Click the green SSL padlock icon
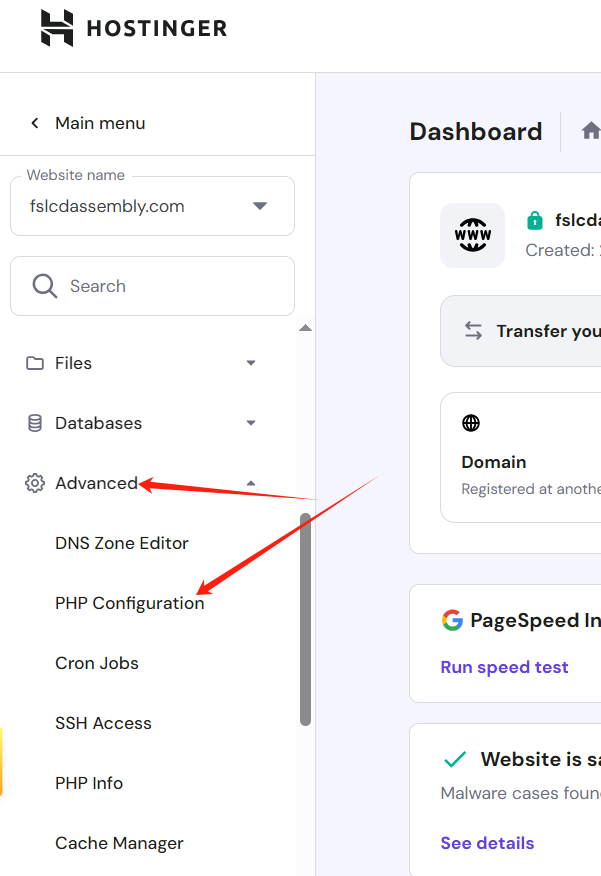Screen dimensions: 601x876 pos(535,220)
